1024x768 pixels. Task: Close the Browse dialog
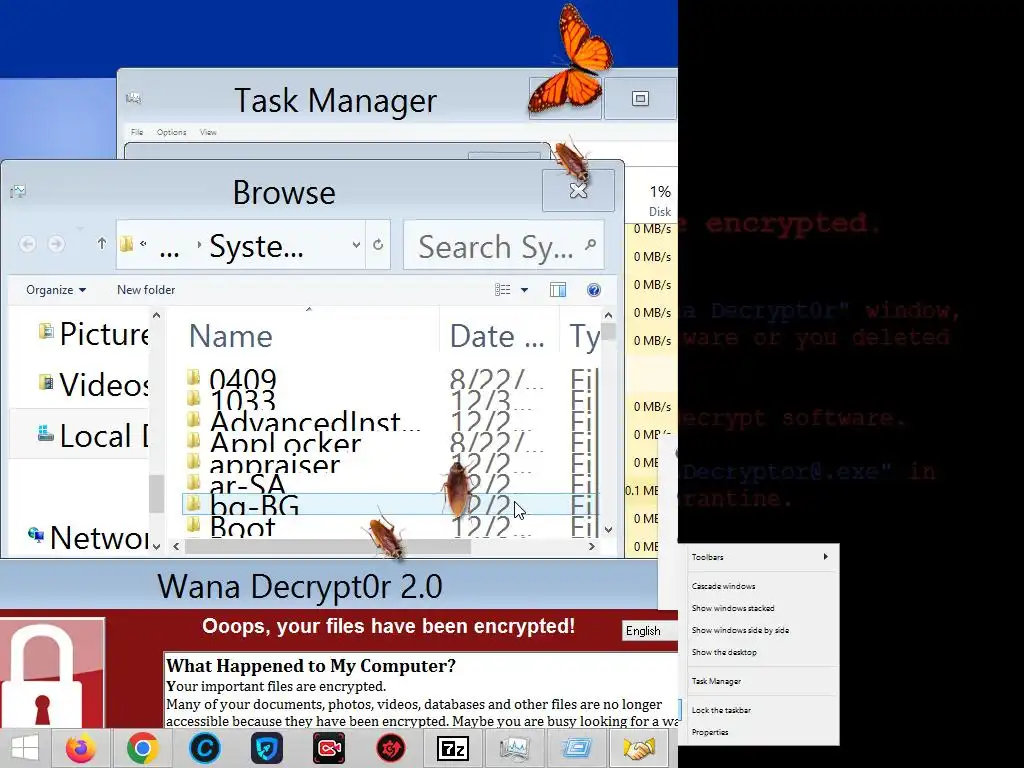(x=578, y=190)
